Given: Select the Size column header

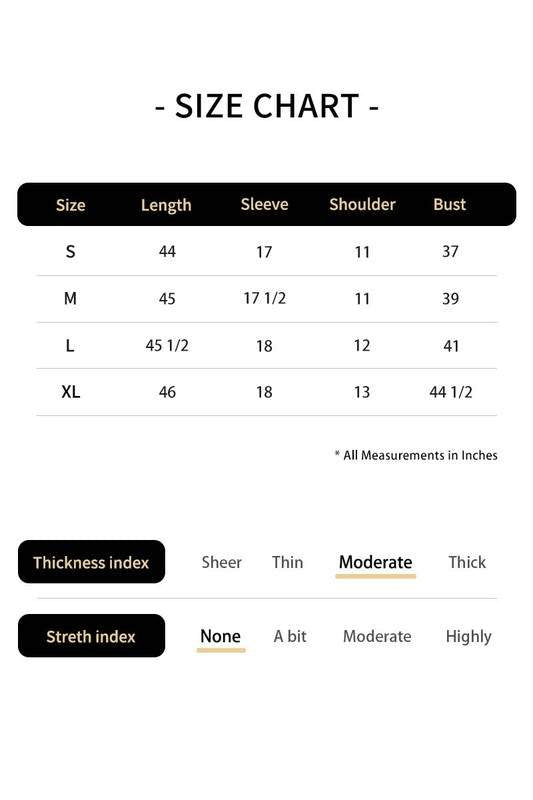Looking at the screenshot, I should [x=70, y=205].
